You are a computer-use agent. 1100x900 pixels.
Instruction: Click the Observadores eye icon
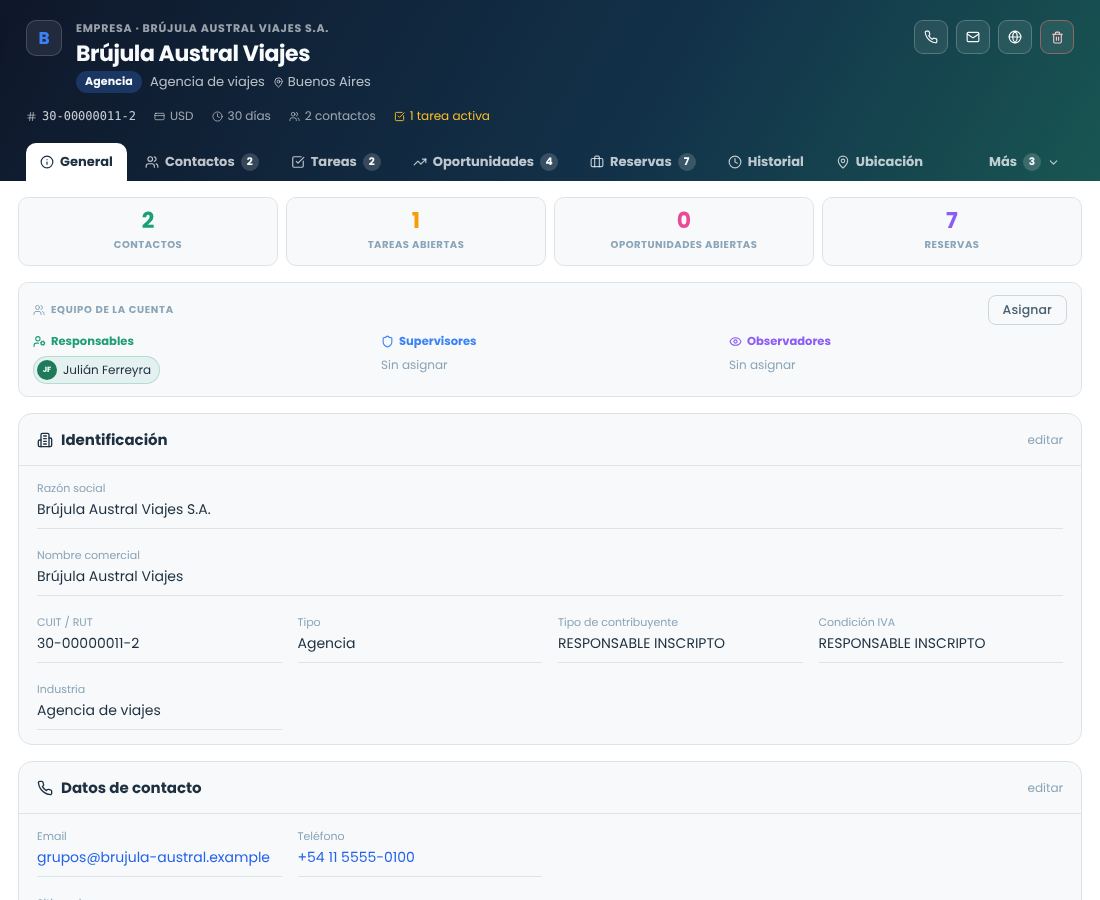[735, 342]
